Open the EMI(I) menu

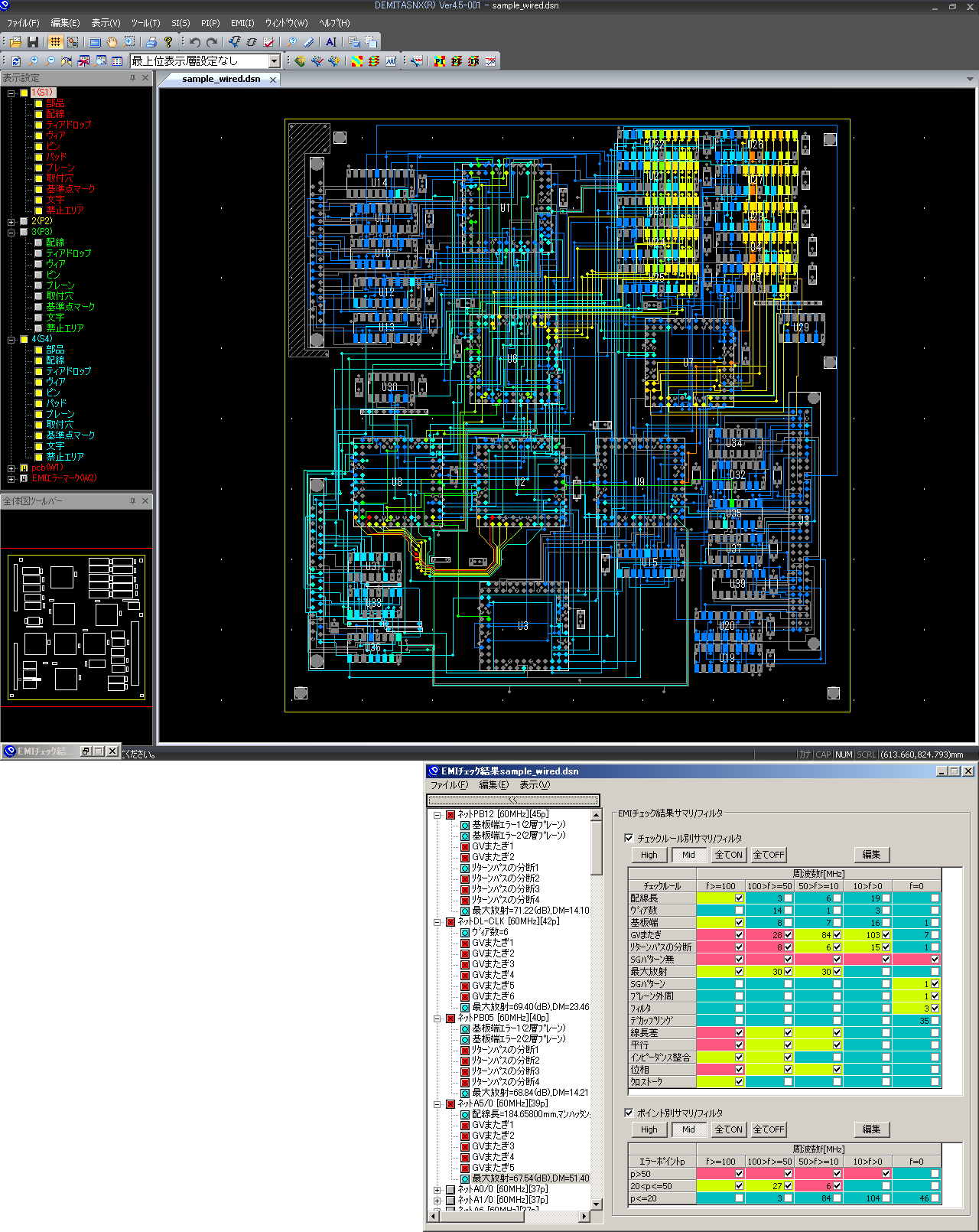tap(242, 23)
